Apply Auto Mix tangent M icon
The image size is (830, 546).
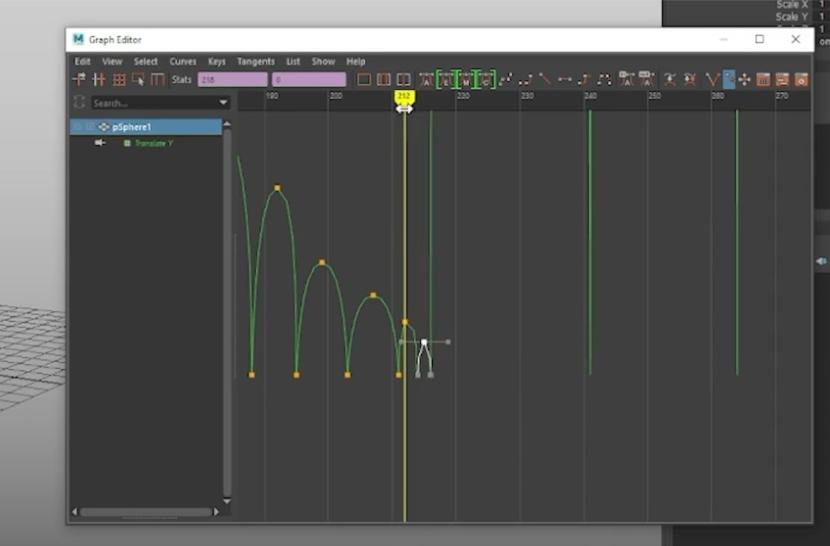click(466, 80)
